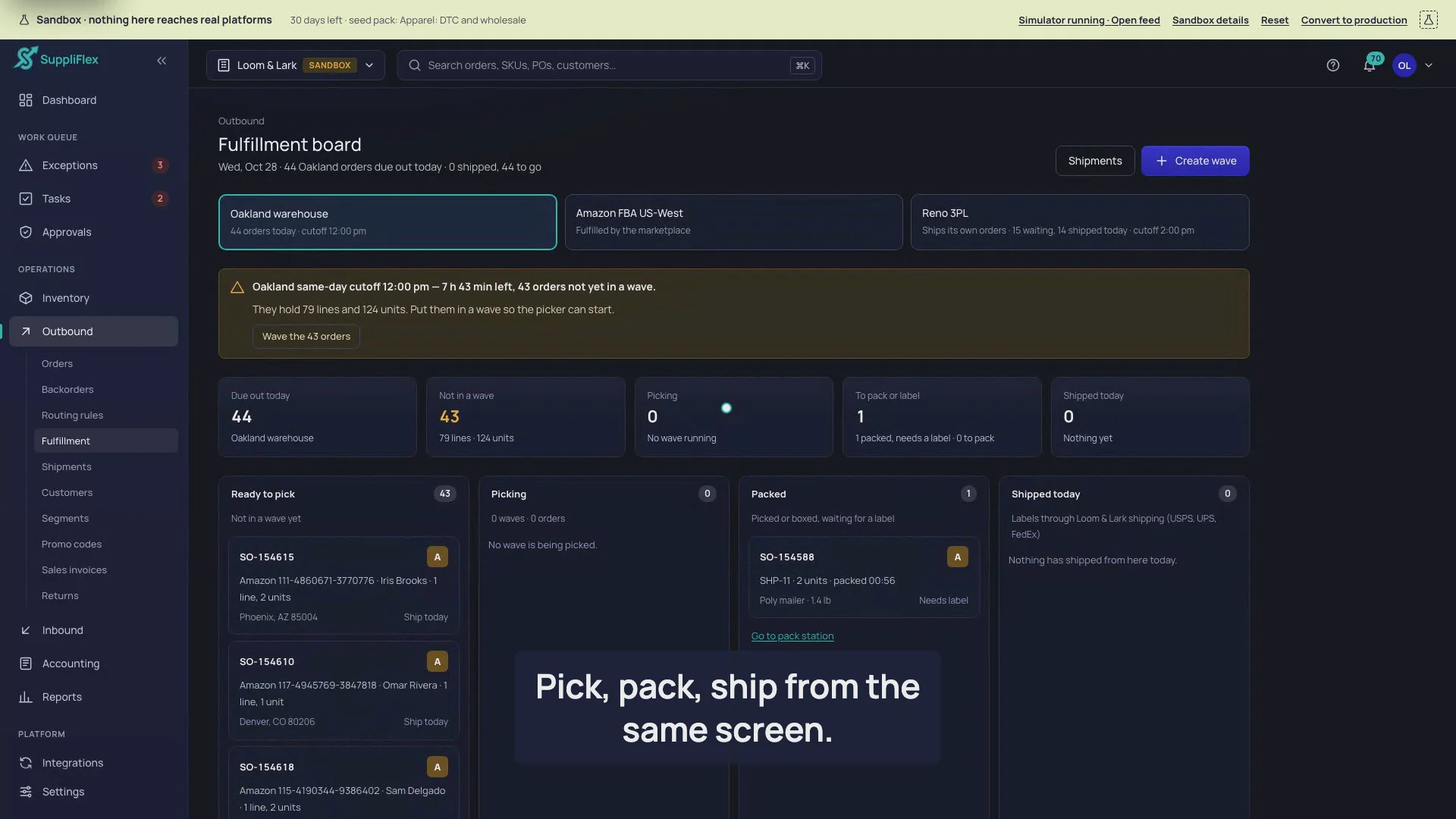Open order card SO-154610
This screenshot has width=1456, height=819.
coord(344,691)
